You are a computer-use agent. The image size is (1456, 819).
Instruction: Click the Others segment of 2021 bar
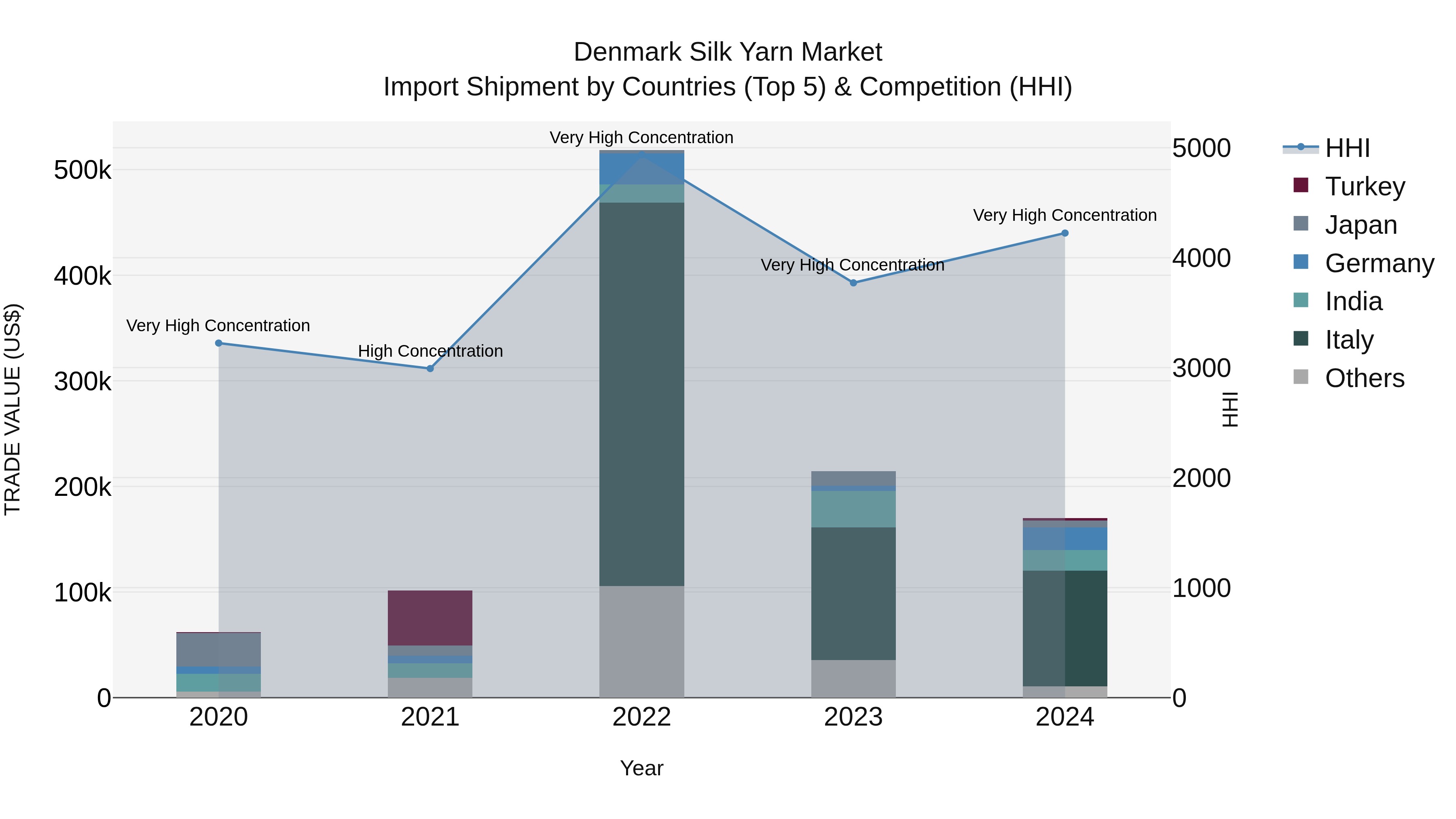pos(430,687)
